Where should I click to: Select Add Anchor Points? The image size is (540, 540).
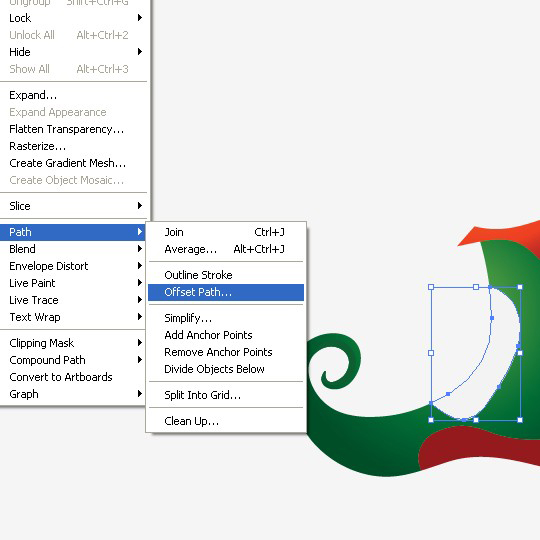(x=226, y=335)
